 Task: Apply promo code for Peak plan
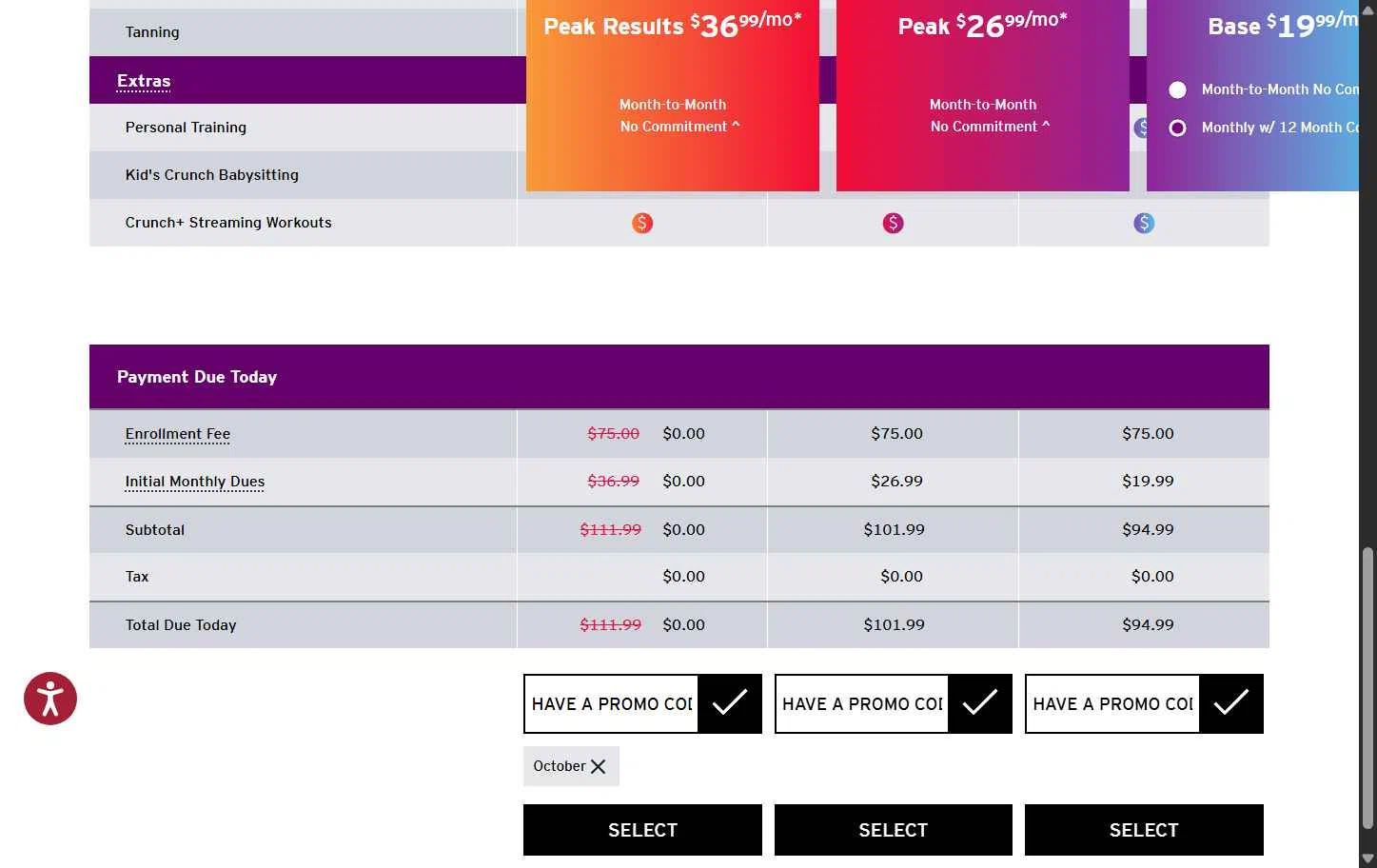coord(980,703)
